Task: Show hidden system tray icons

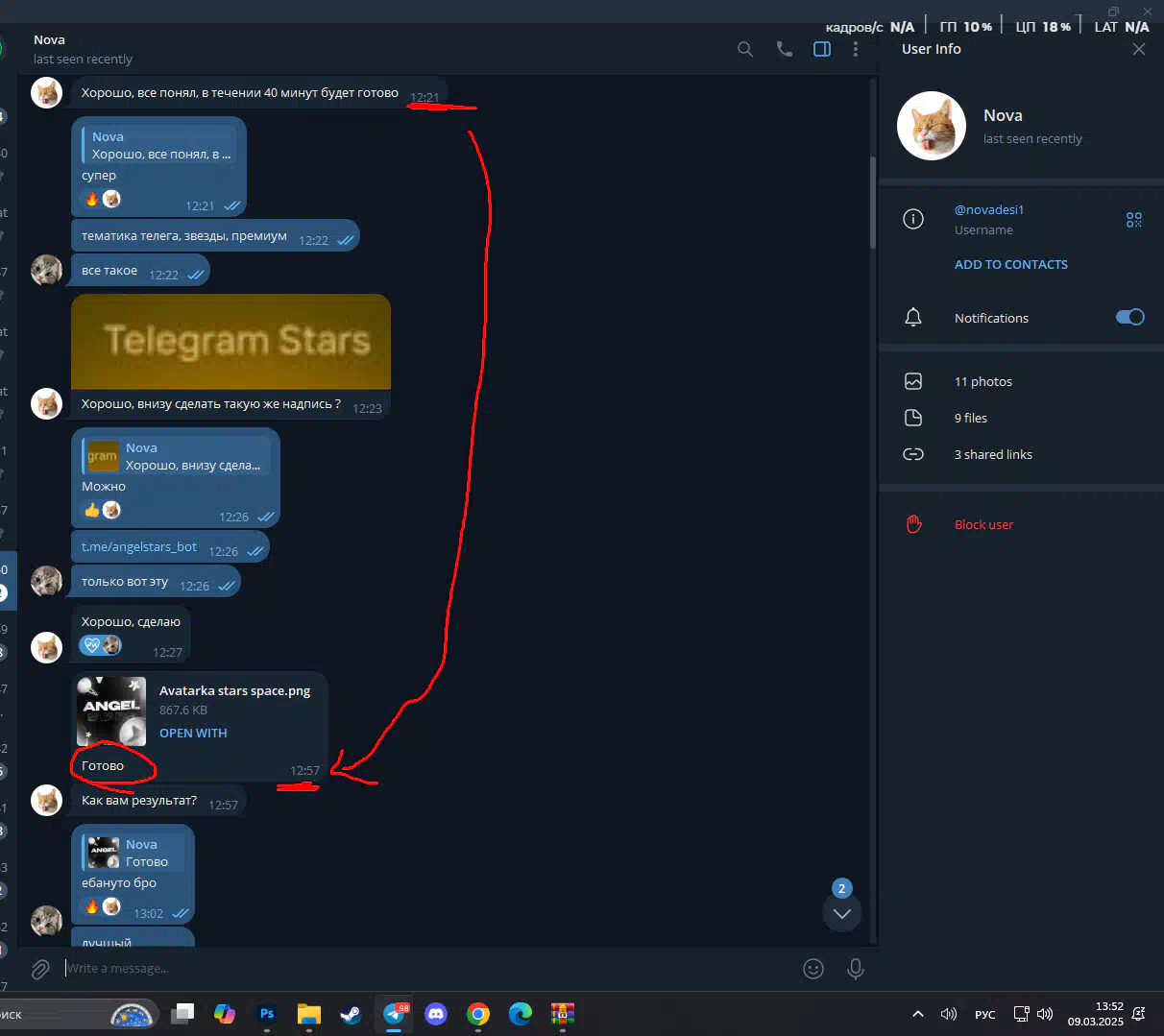Action: (x=918, y=1014)
